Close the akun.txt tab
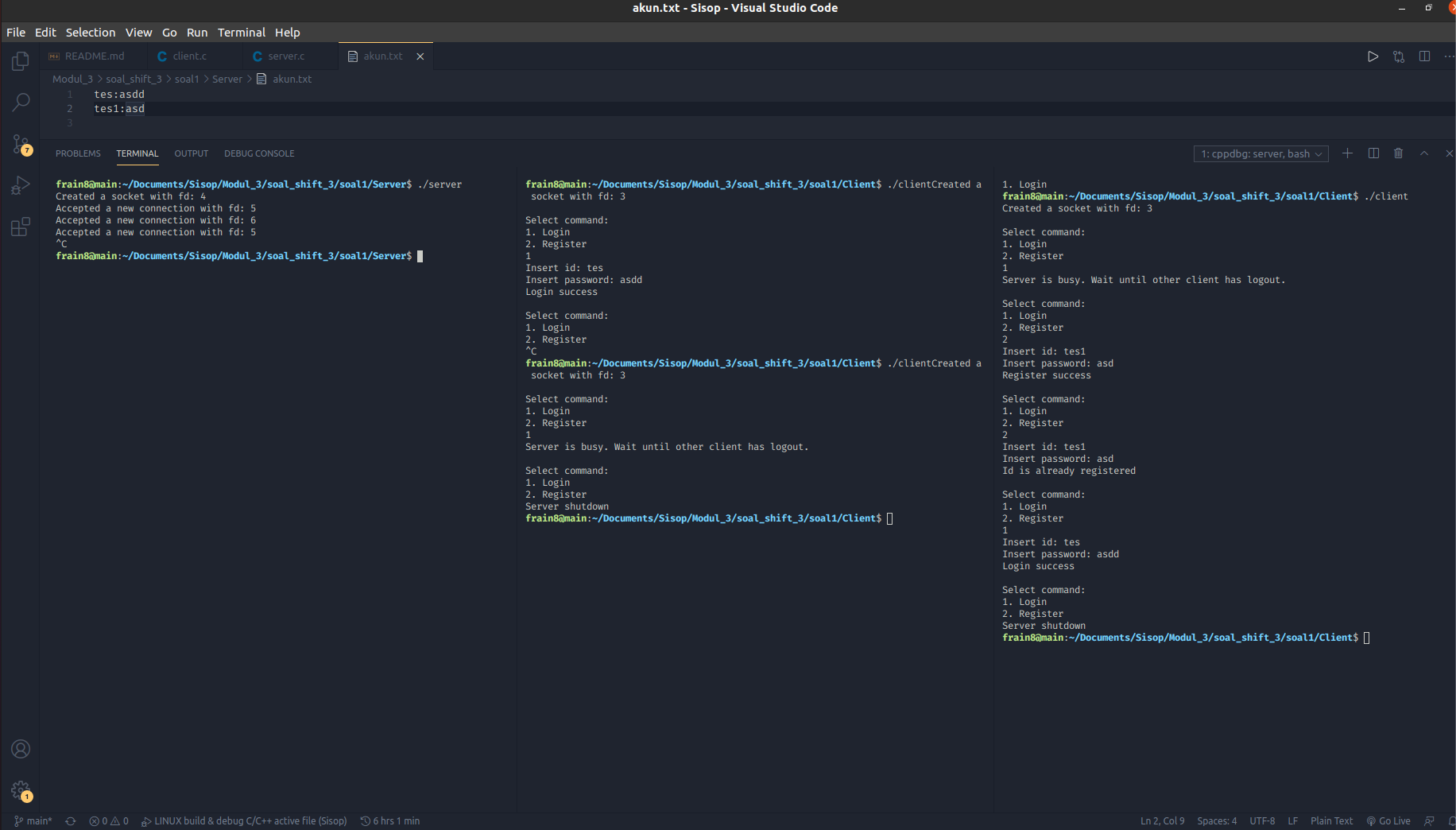The height and width of the screenshot is (830, 1456). tap(420, 56)
